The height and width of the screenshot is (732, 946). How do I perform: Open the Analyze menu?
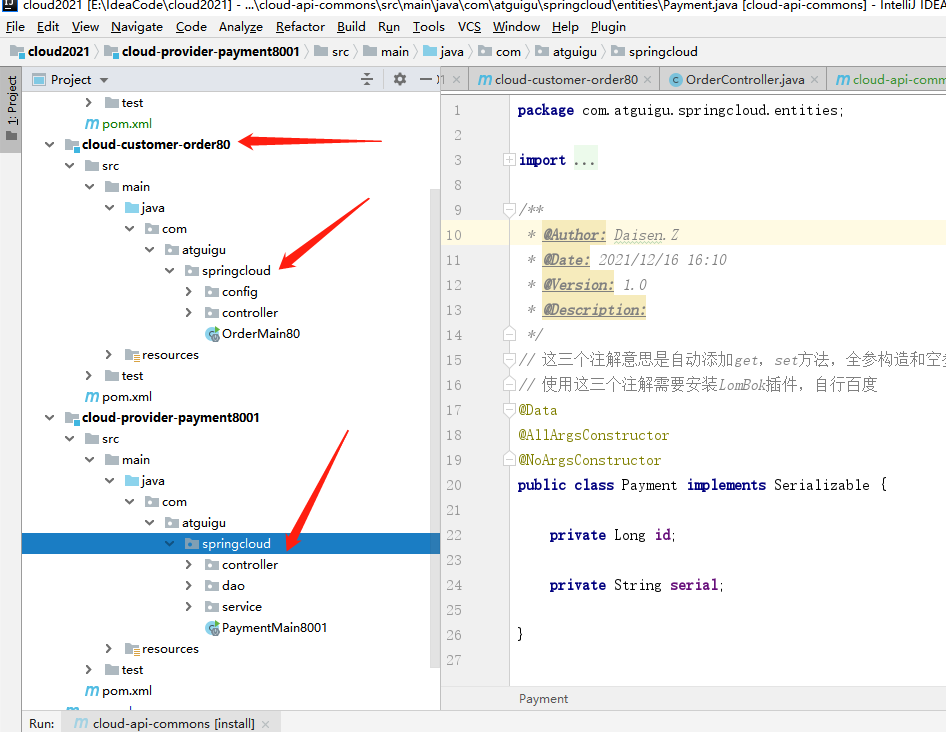point(241,27)
